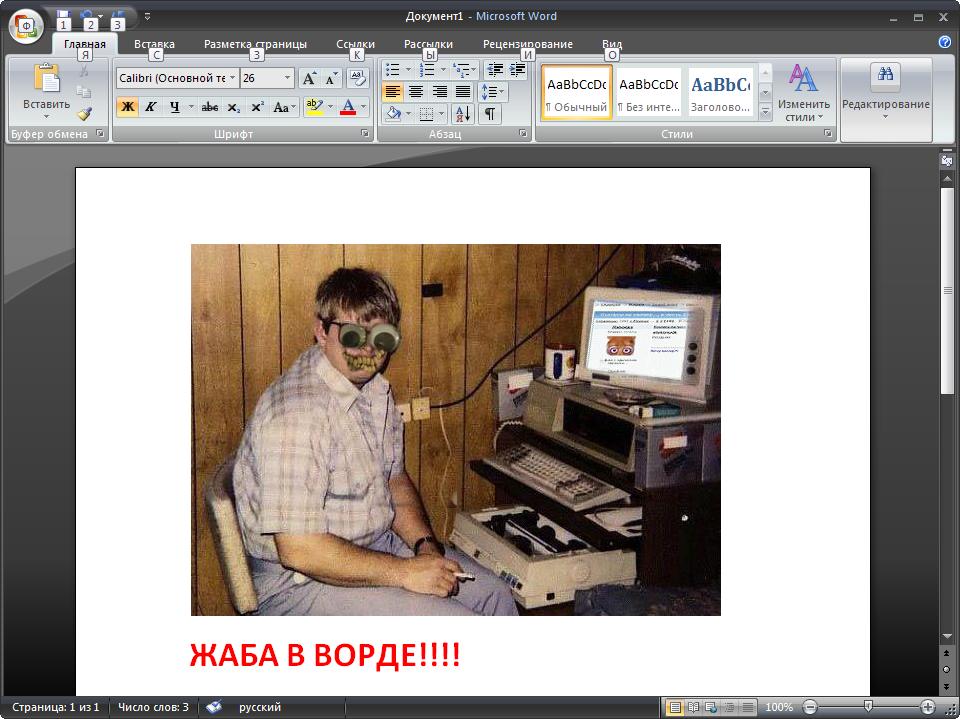Click the Increase Indent icon
Viewport: 960px width, 719px height.
(x=517, y=69)
